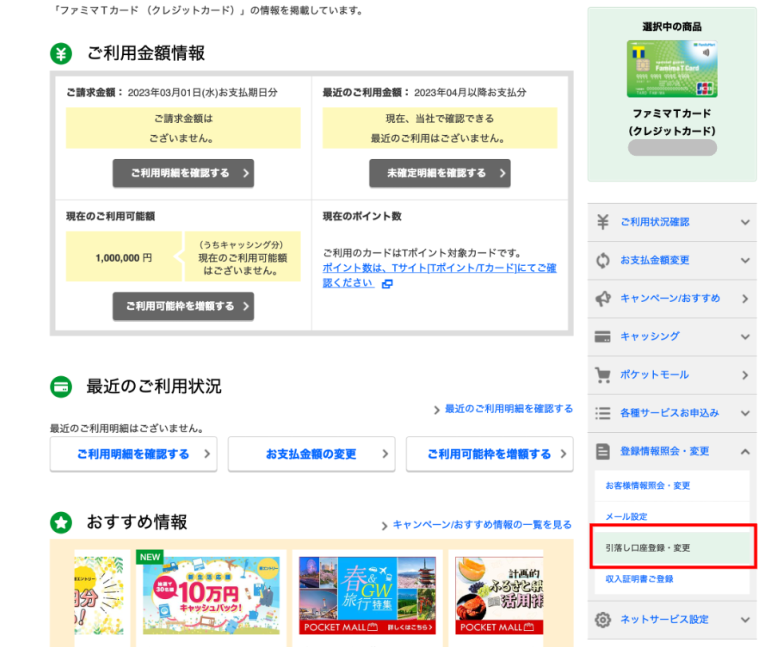Click the yen icon beside ご利用状況確認
The width and height of the screenshot is (780, 647).
603,222
